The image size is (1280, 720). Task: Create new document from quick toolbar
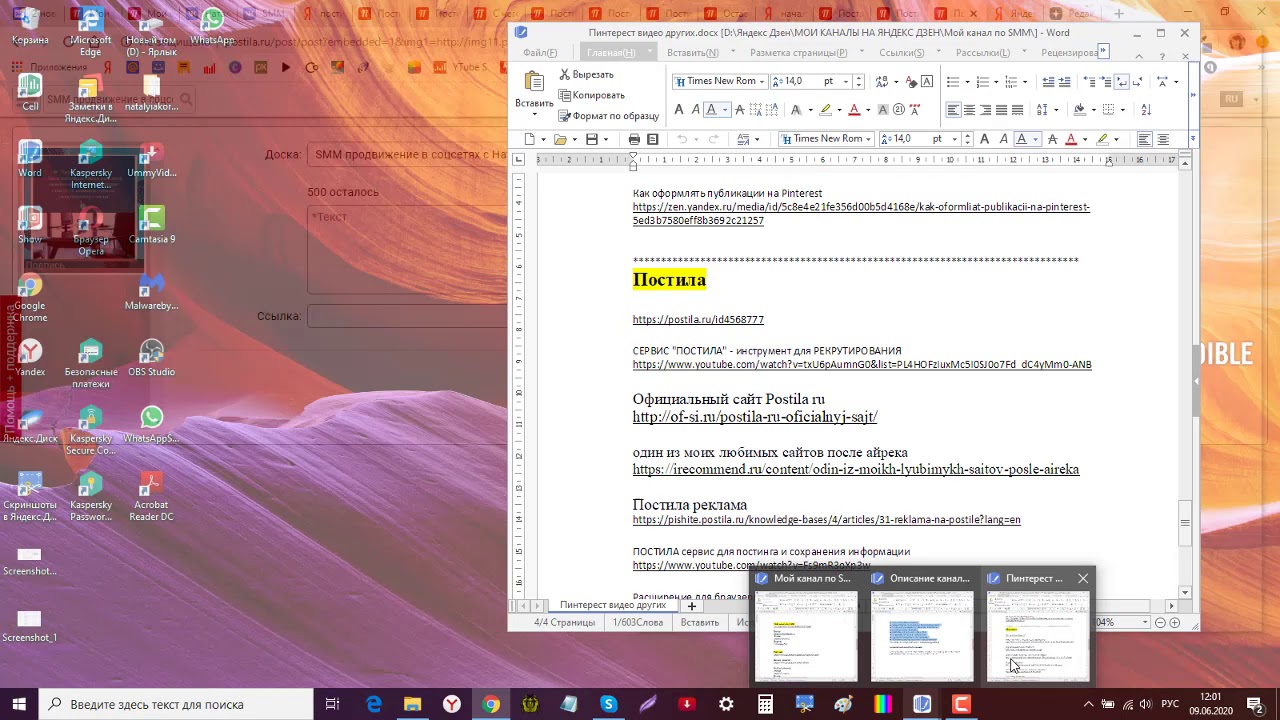pos(530,139)
